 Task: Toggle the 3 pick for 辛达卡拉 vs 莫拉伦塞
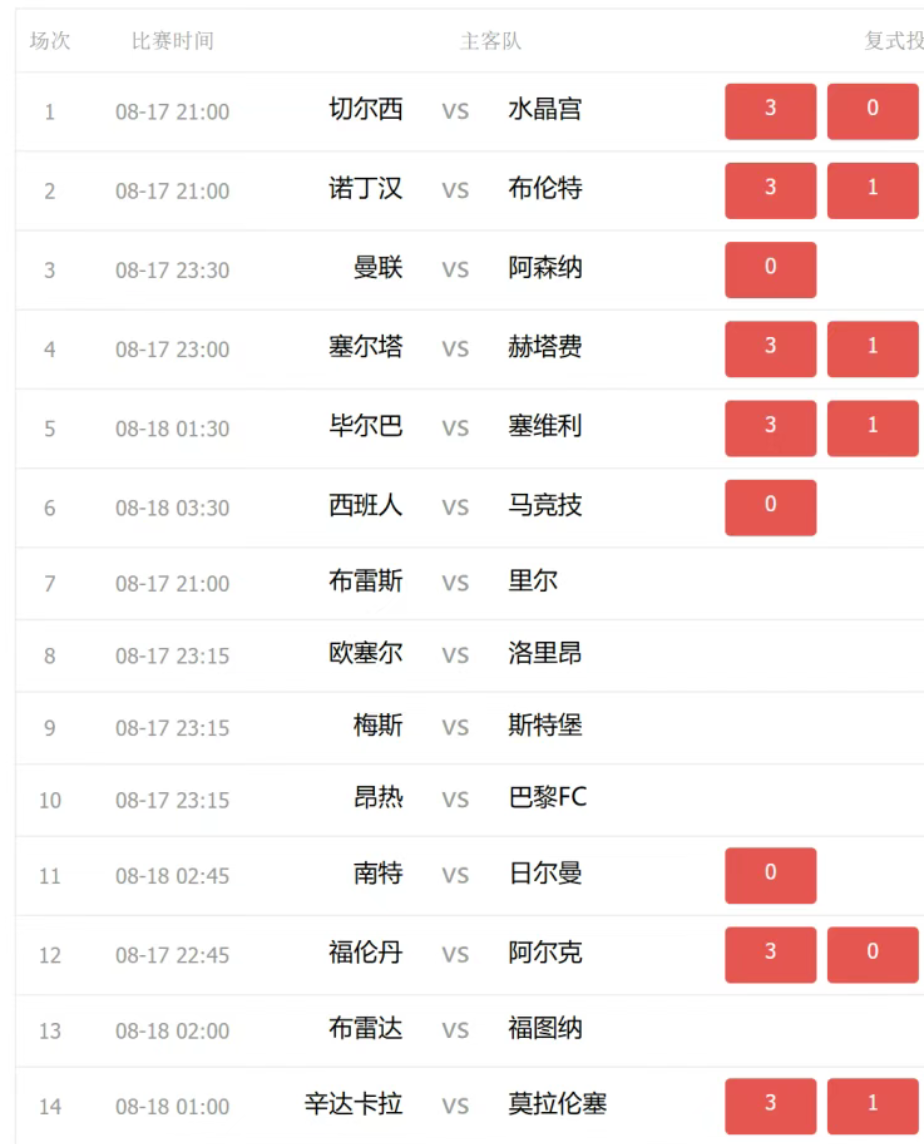tap(770, 1106)
